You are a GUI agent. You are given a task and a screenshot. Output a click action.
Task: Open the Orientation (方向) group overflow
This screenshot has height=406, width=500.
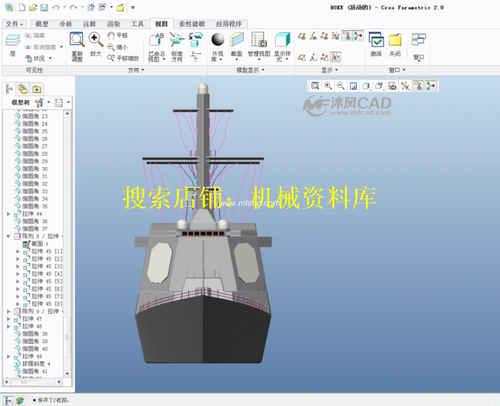(x=136, y=70)
